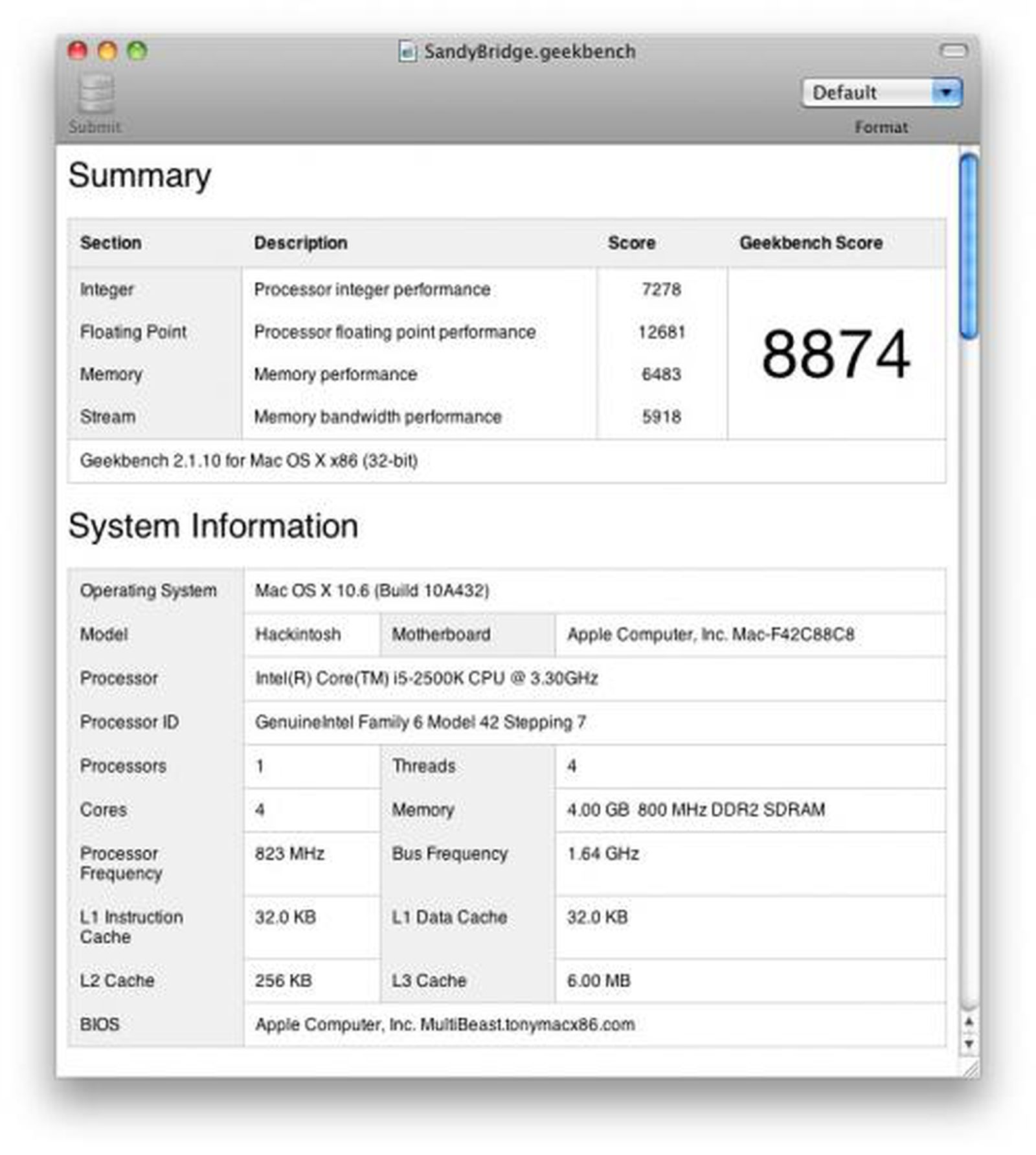
Task: Click the 6.00 MB L3 Cache value
Action: point(598,981)
